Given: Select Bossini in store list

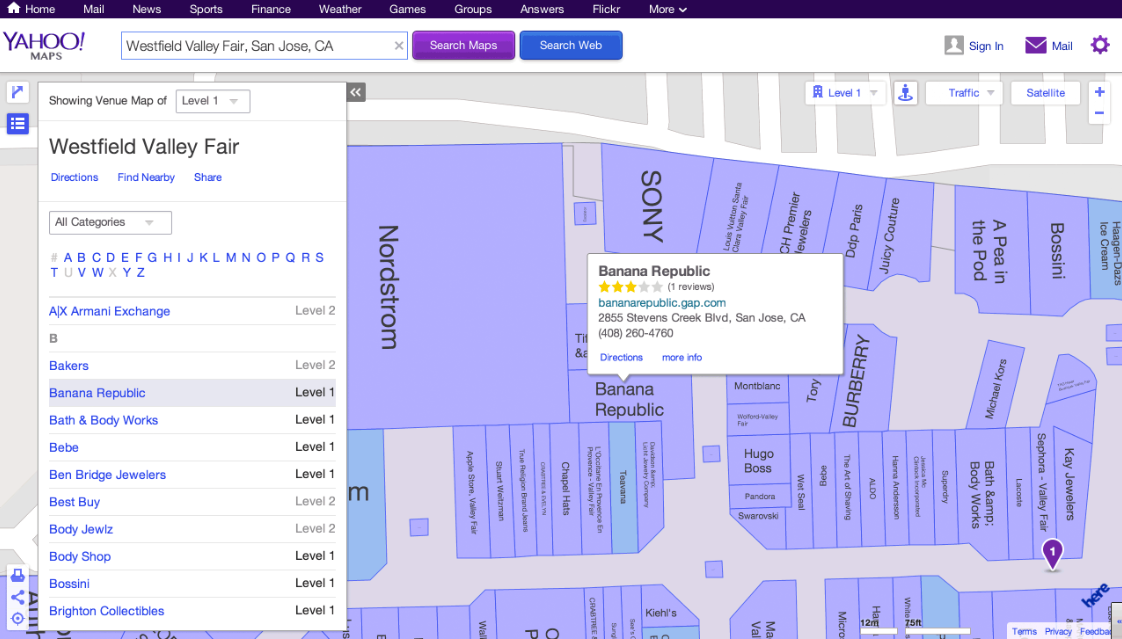Looking at the screenshot, I should point(69,583).
